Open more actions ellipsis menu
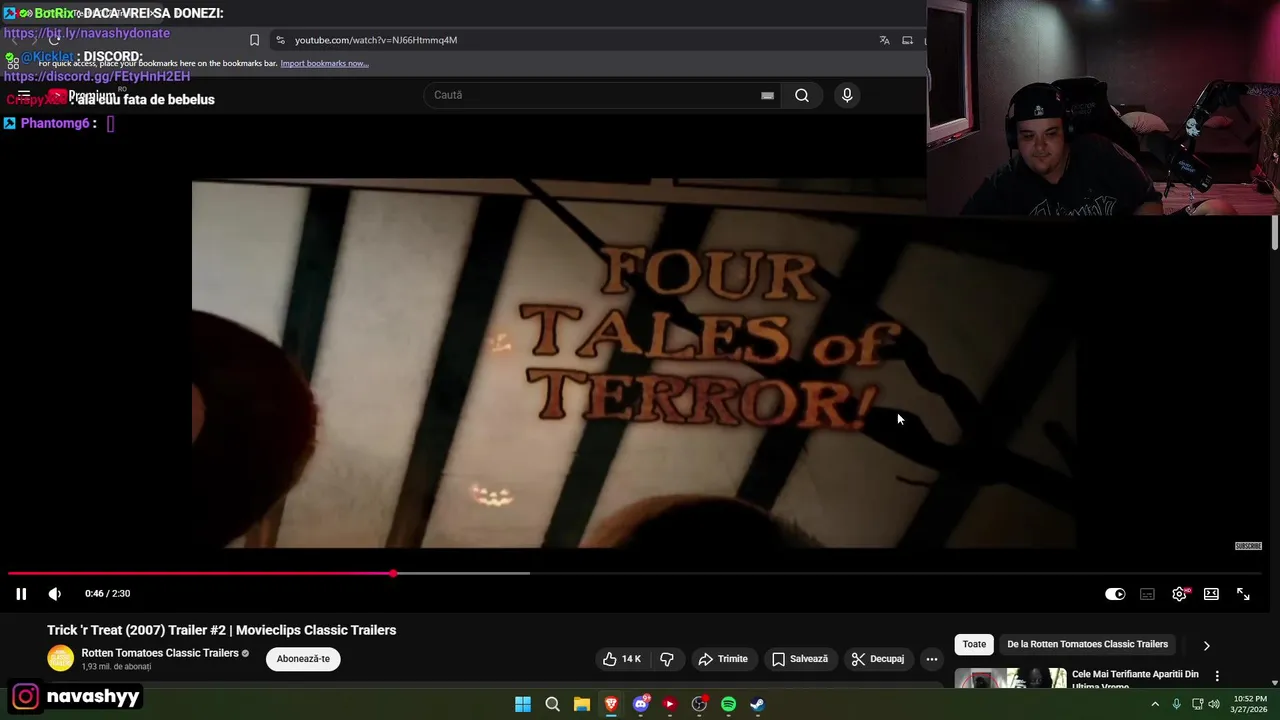Image resolution: width=1280 pixels, height=720 pixels. pos(932,659)
